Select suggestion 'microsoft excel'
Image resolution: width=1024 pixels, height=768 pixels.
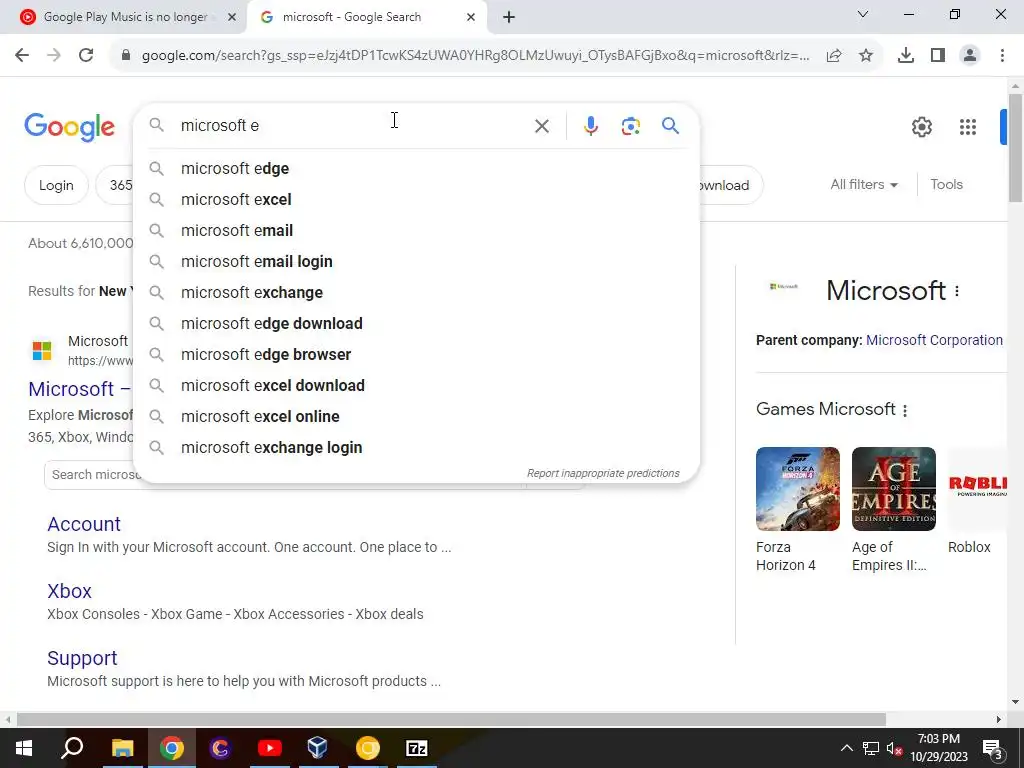point(417,199)
